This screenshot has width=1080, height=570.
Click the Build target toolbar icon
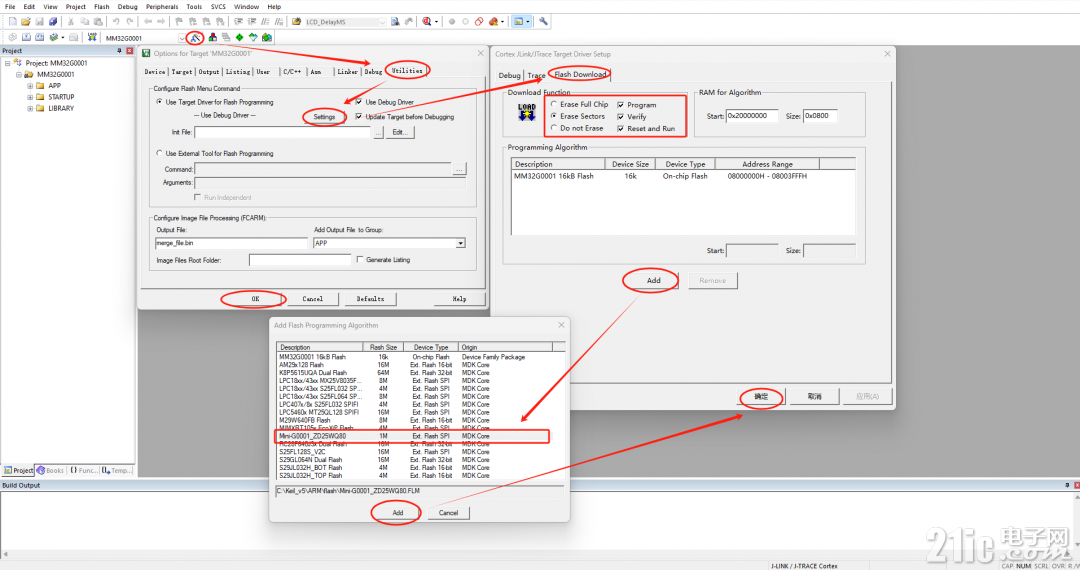[26, 37]
